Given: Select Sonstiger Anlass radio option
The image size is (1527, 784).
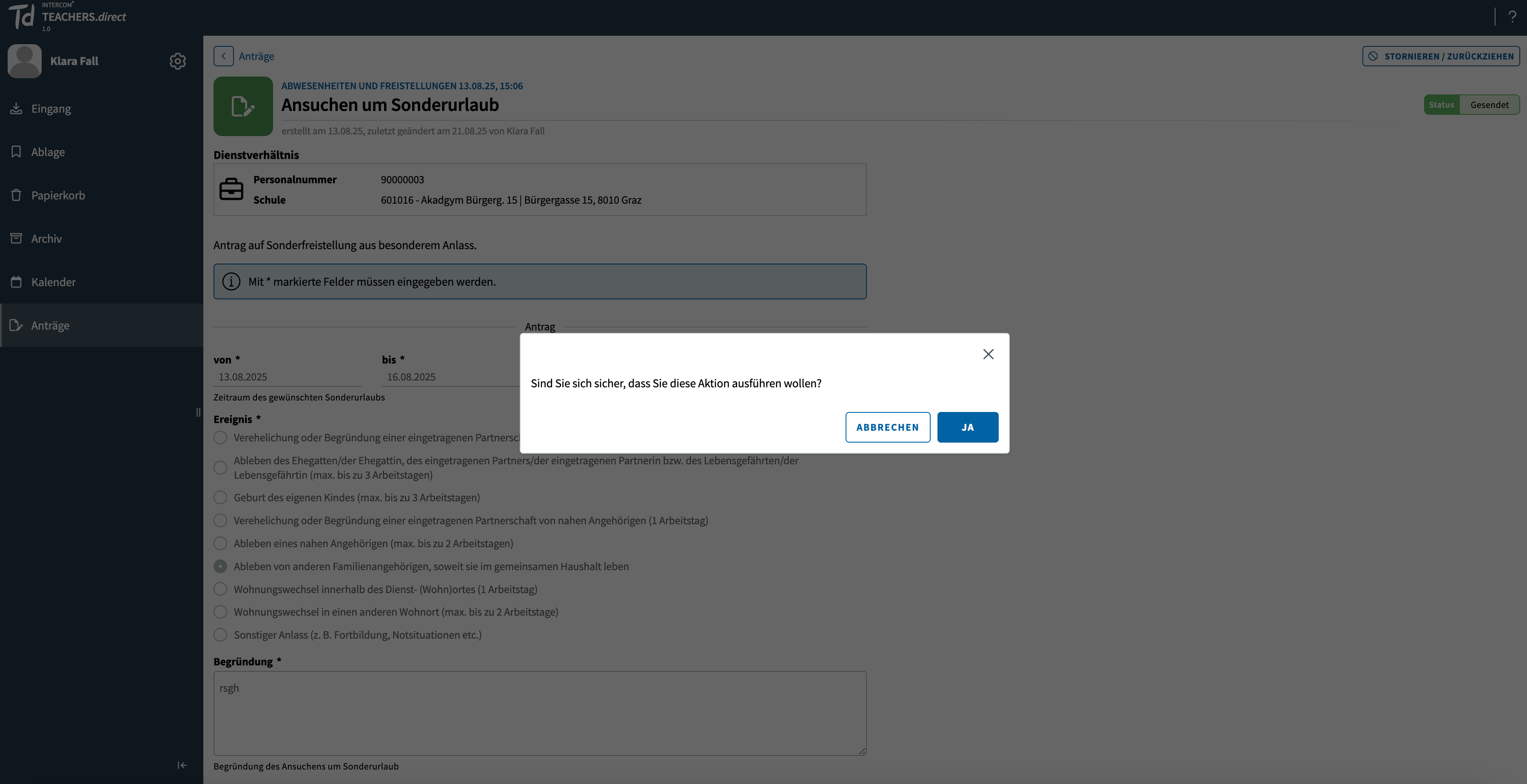Looking at the screenshot, I should [x=220, y=635].
